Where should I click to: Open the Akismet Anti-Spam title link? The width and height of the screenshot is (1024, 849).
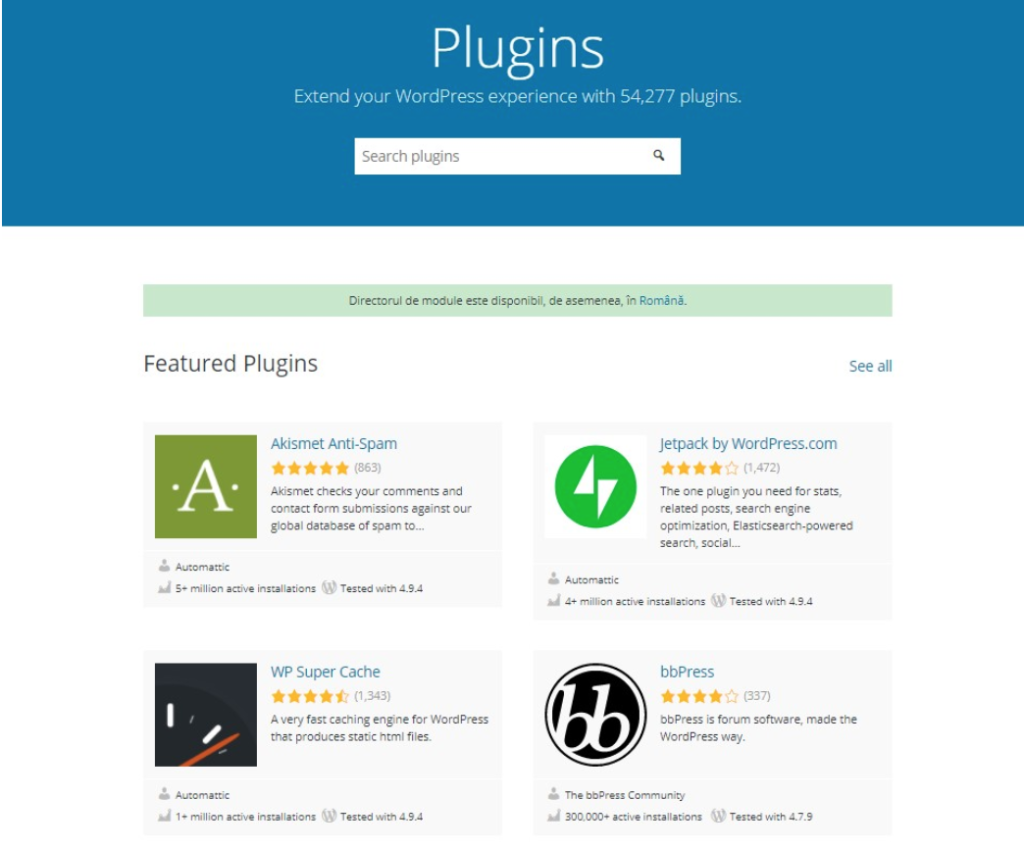point(334,443)
